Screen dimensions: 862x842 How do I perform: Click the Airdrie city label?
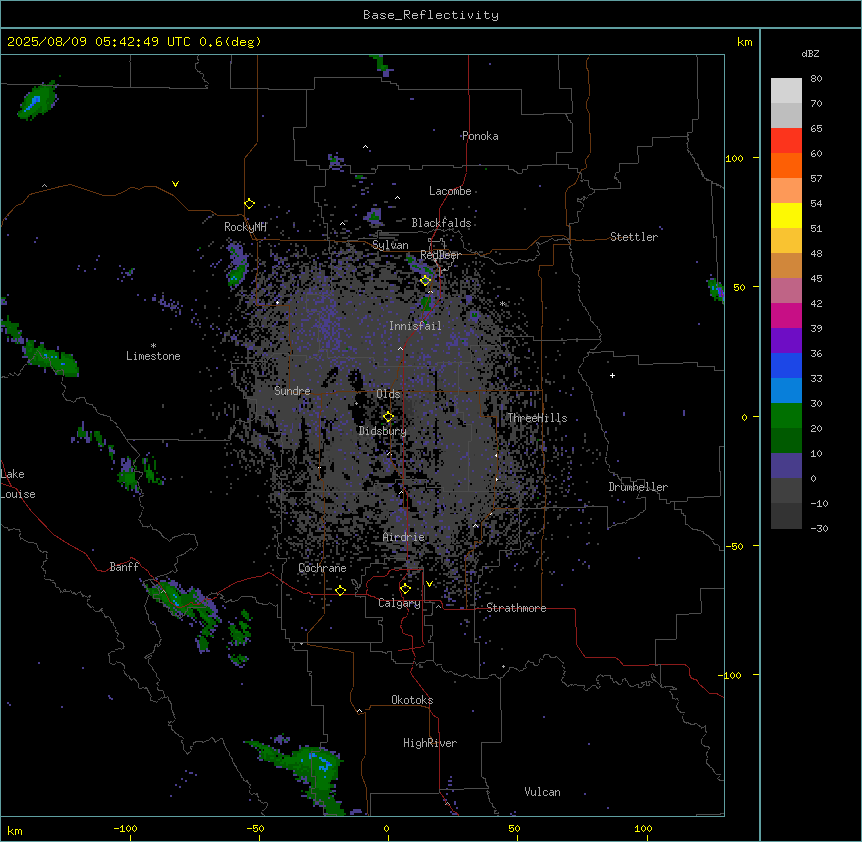(404, 537)
